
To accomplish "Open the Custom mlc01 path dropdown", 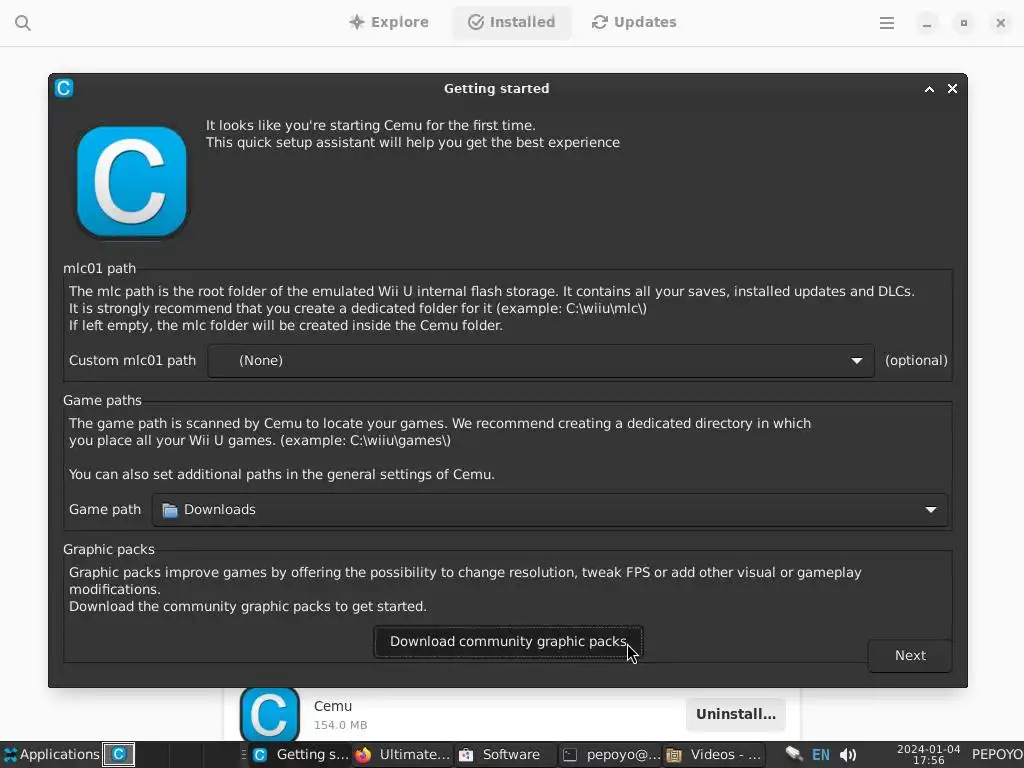I will (x=541, y=361).
